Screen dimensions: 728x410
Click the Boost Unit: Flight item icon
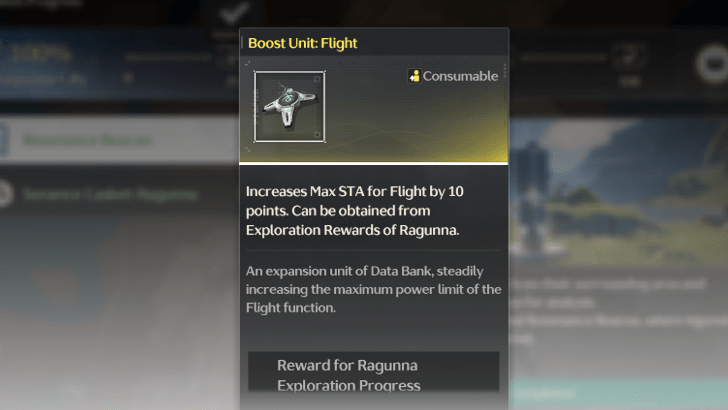pyautogui.click(x=289, y=105)
